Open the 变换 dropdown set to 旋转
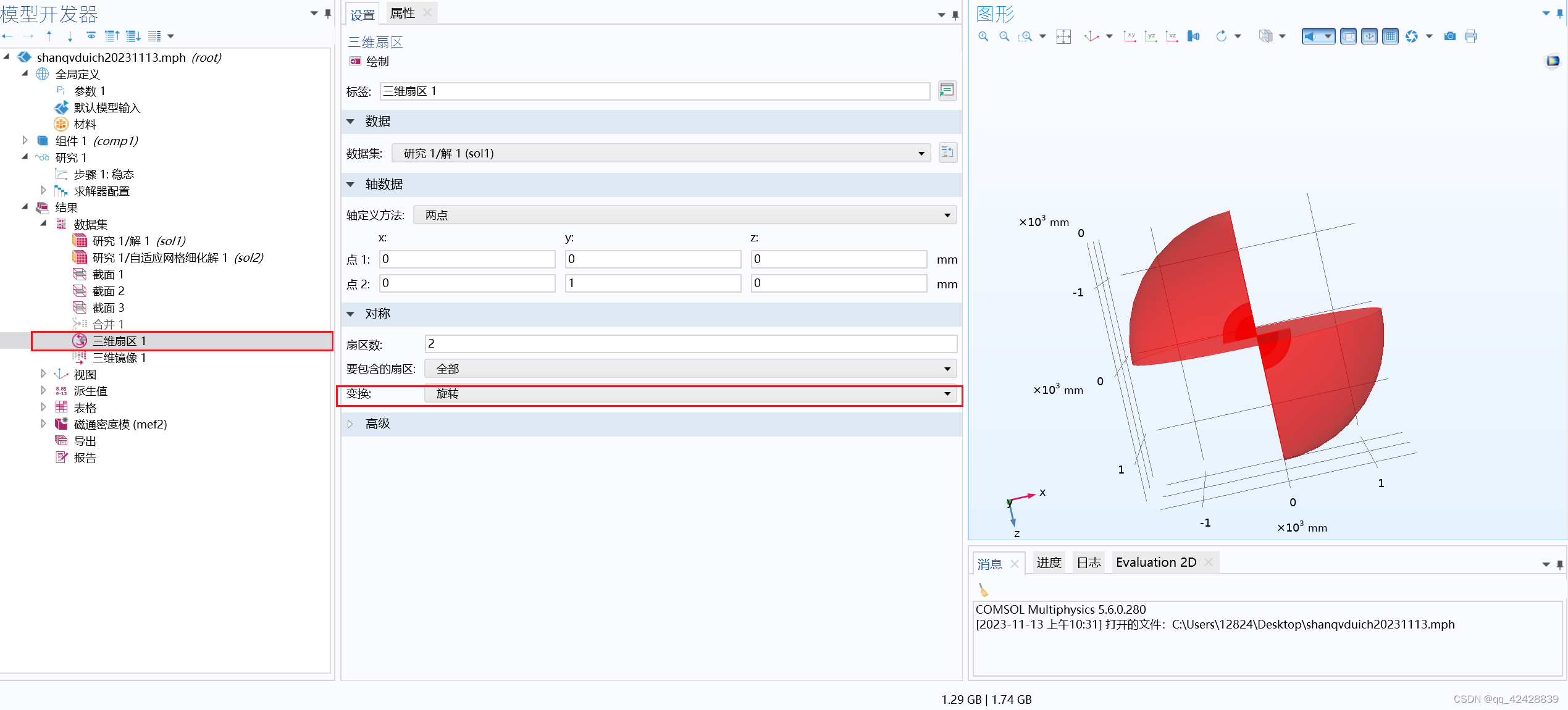This screenshot has height=710, width=1568. [690, 394]
